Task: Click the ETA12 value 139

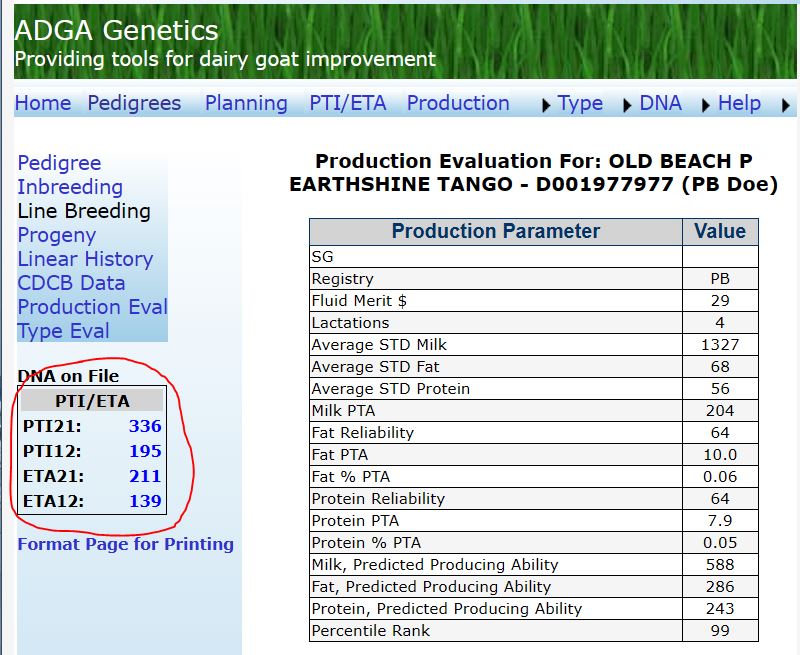Action: pyautogui.click(x=145, y=501)
